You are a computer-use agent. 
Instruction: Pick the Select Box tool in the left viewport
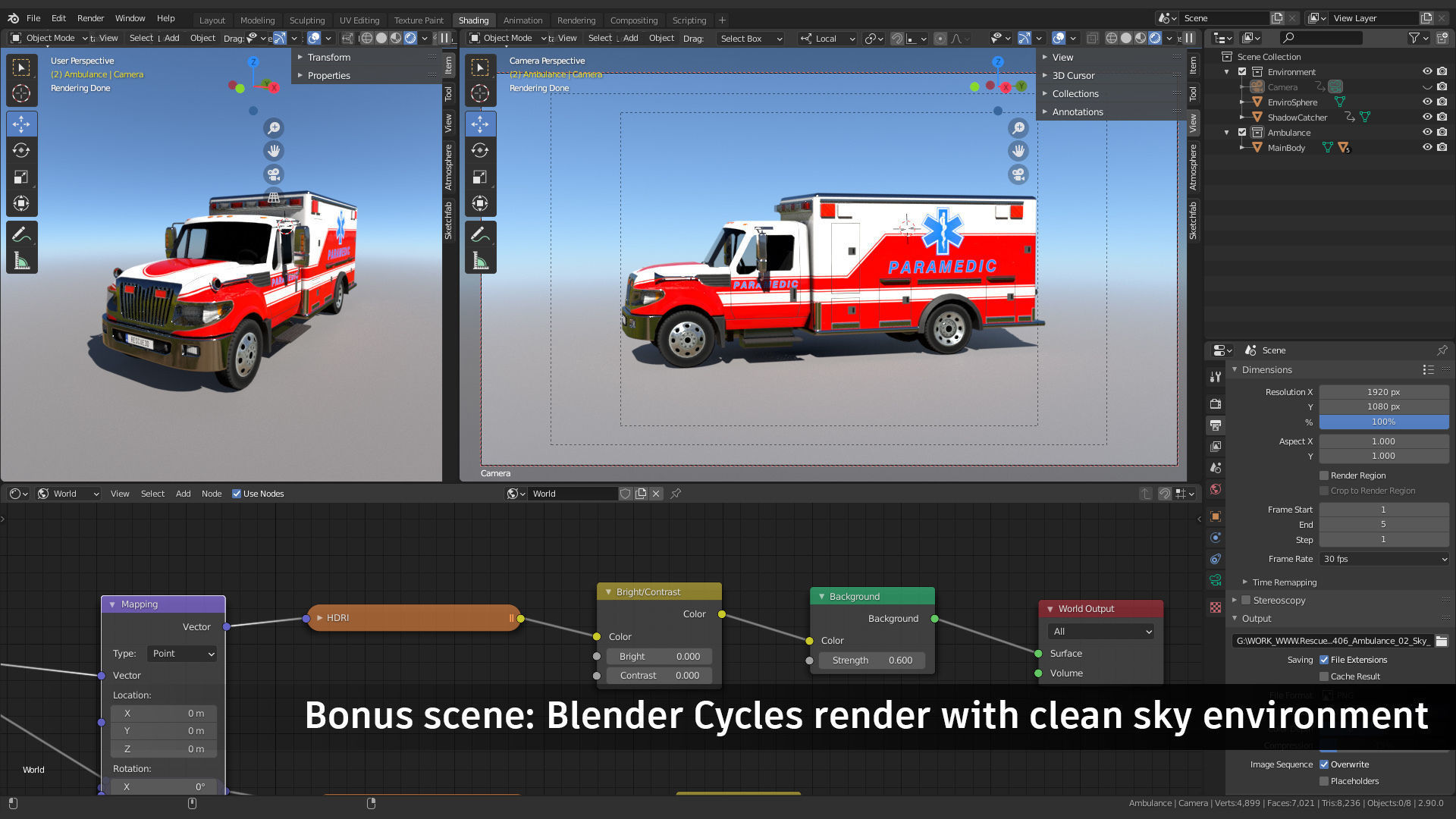point(21,67)
